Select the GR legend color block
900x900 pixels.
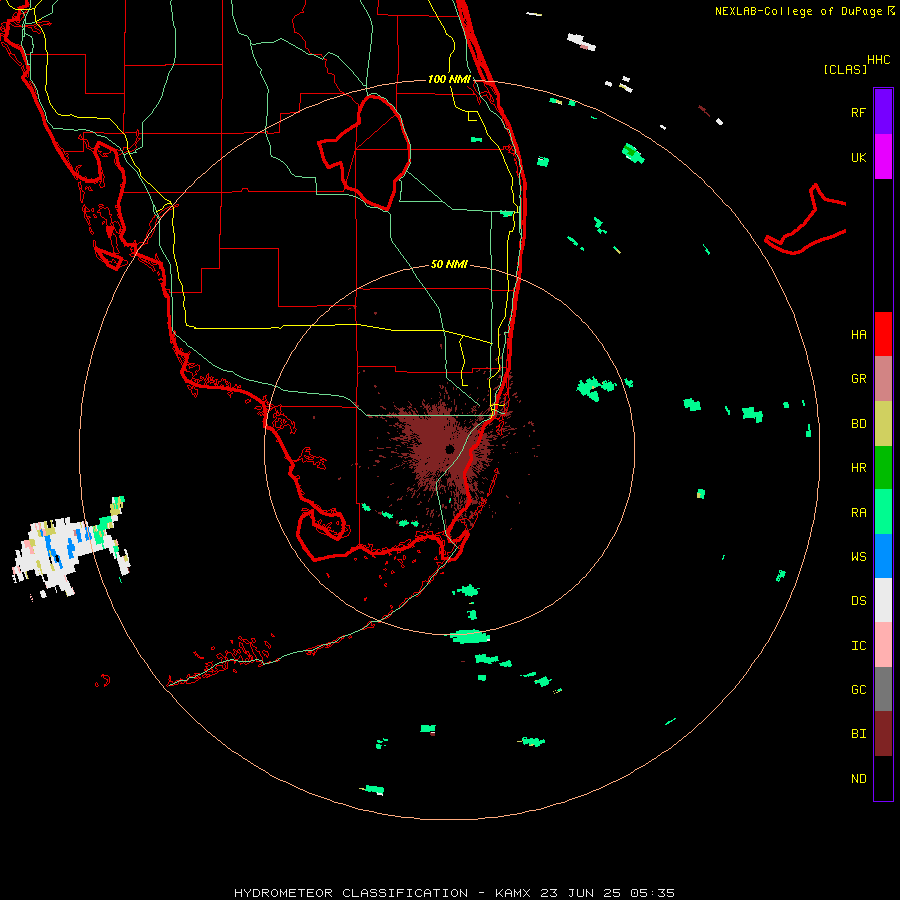883,378
